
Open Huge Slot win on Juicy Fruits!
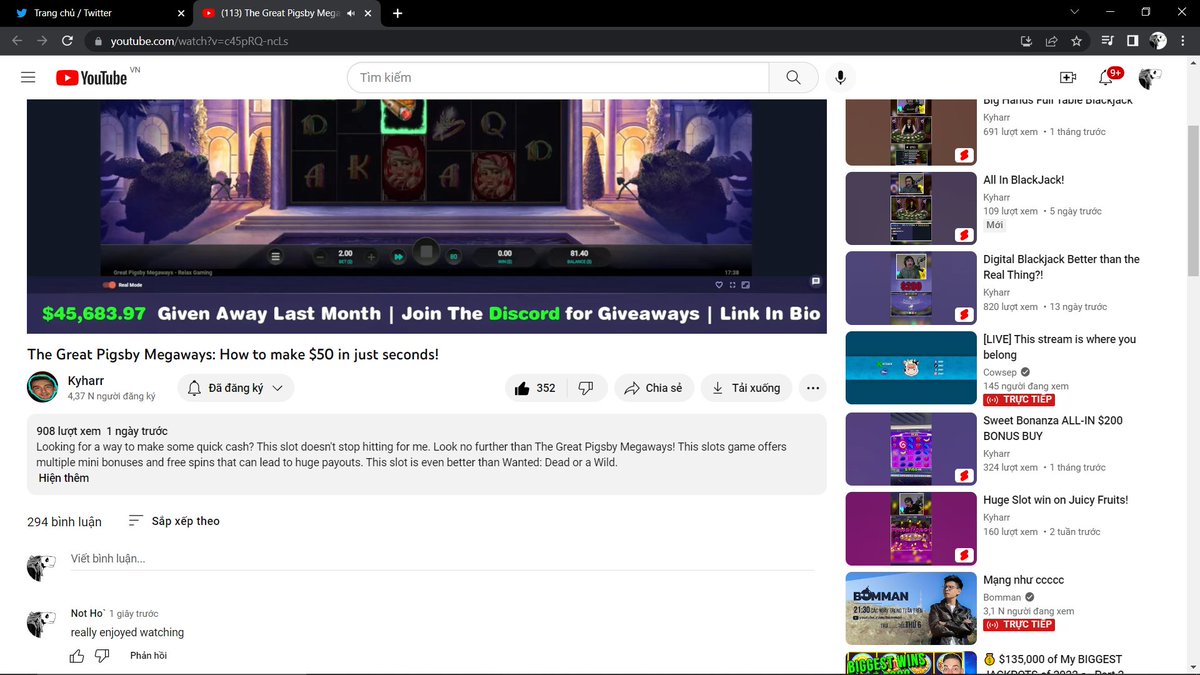point(911,528)
